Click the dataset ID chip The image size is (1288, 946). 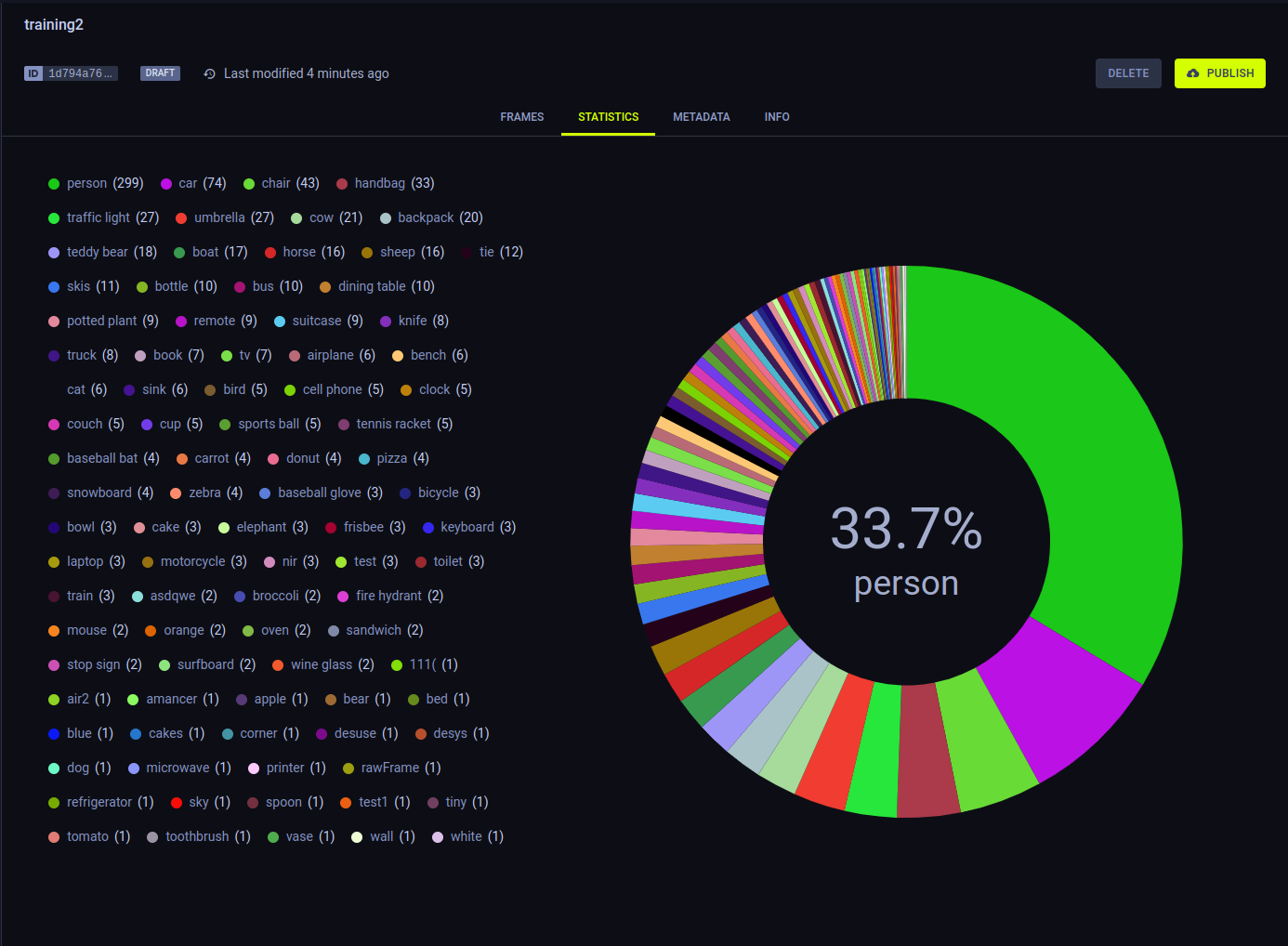tap(71, 72)
